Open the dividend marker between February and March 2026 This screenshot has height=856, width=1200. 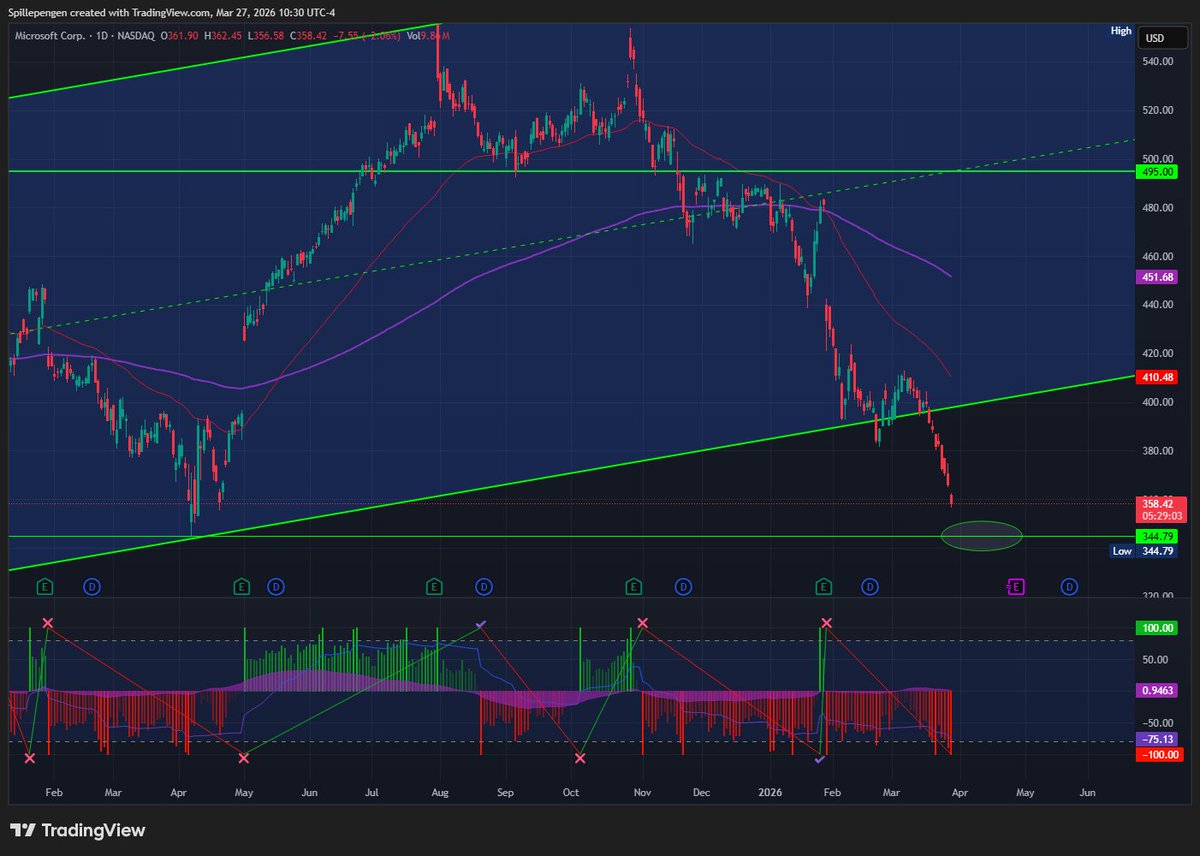[x=871, y=586]
